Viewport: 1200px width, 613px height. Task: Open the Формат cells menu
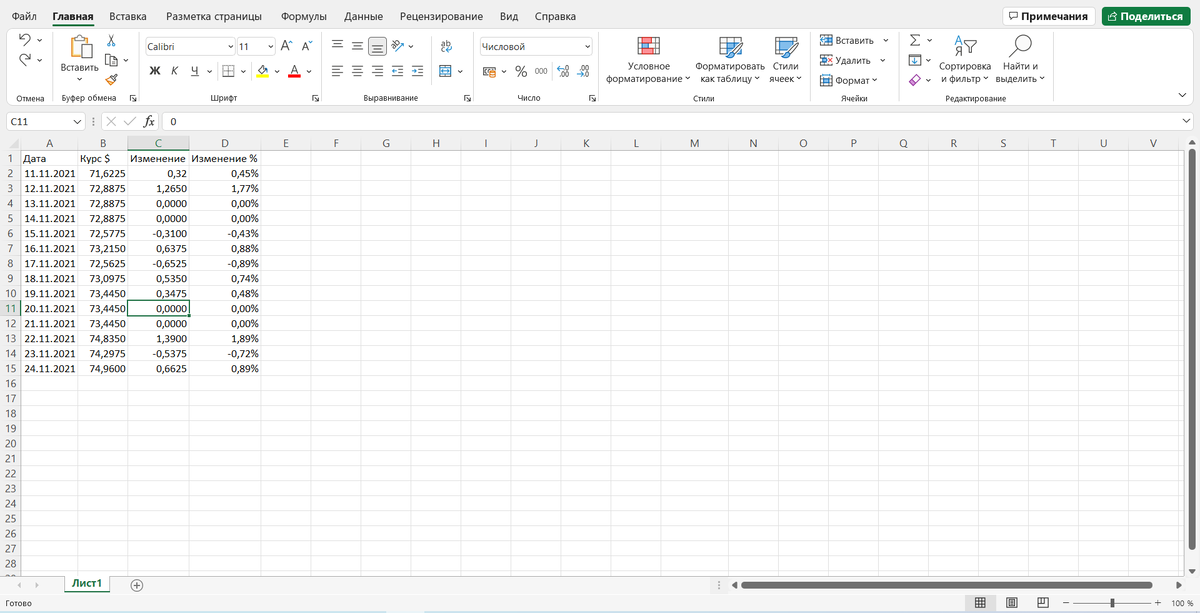click(x=848, y=80)
